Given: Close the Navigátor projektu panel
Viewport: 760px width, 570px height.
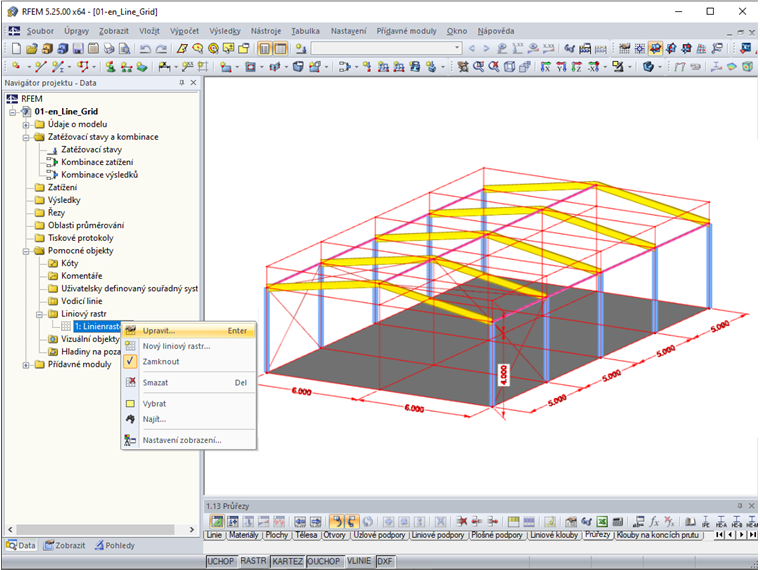Looking at the screenshot, I should 193,83.
